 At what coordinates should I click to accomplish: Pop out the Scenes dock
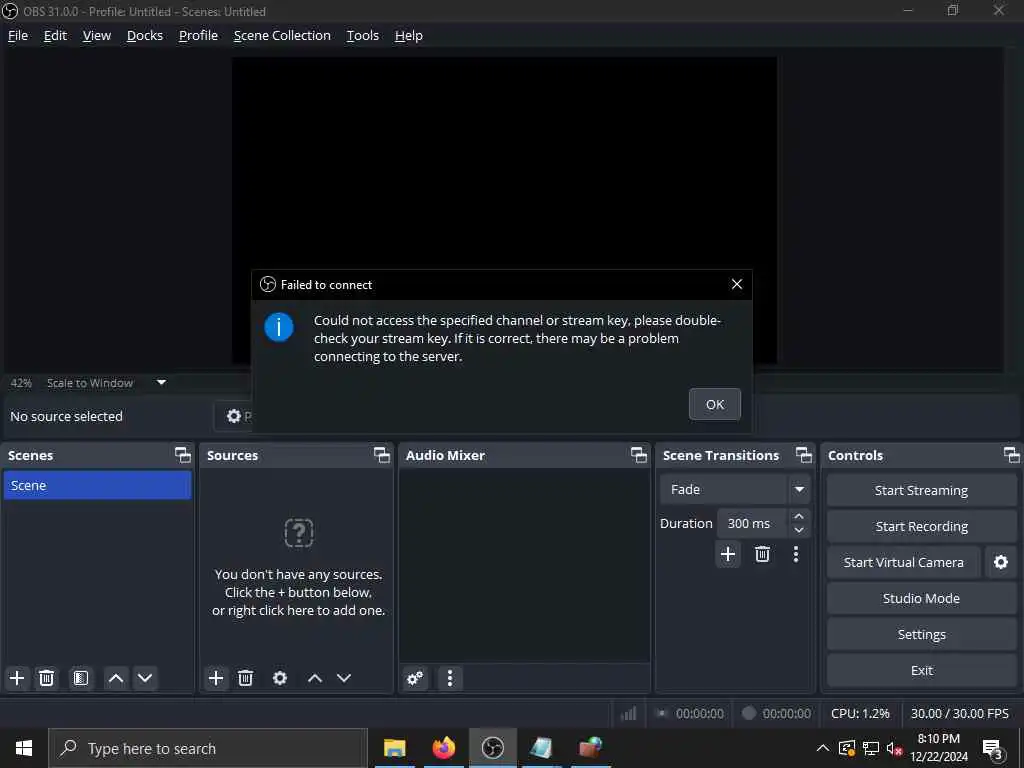[183, 455]
